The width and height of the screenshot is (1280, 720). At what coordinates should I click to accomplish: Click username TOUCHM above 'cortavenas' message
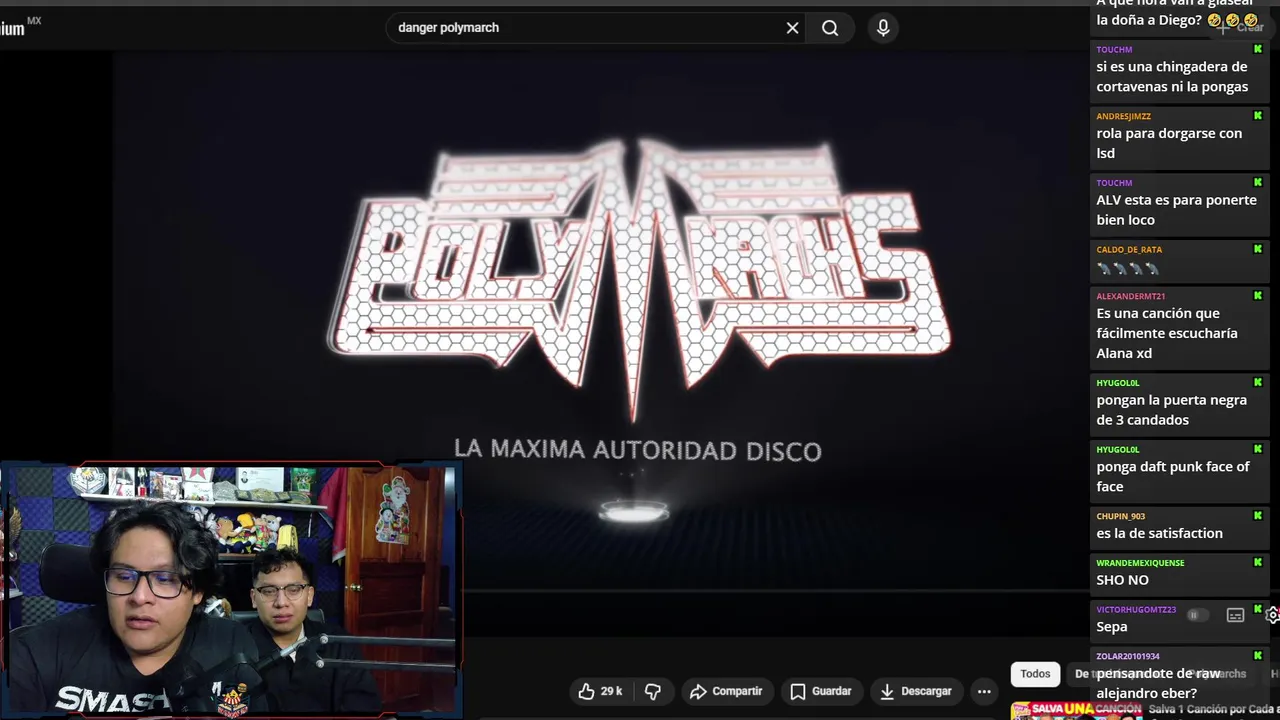pyautogui.click(x=1114, y=49)
